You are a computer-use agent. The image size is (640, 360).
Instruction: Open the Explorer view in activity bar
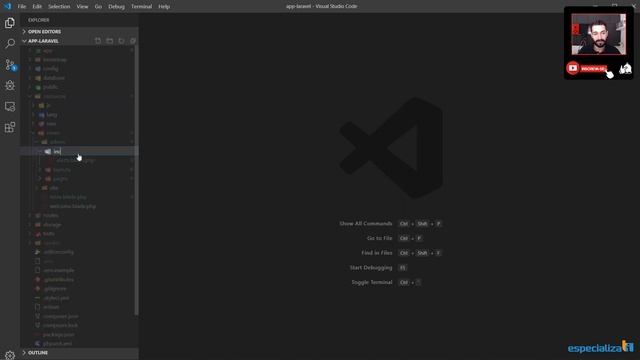pos(10,23)
